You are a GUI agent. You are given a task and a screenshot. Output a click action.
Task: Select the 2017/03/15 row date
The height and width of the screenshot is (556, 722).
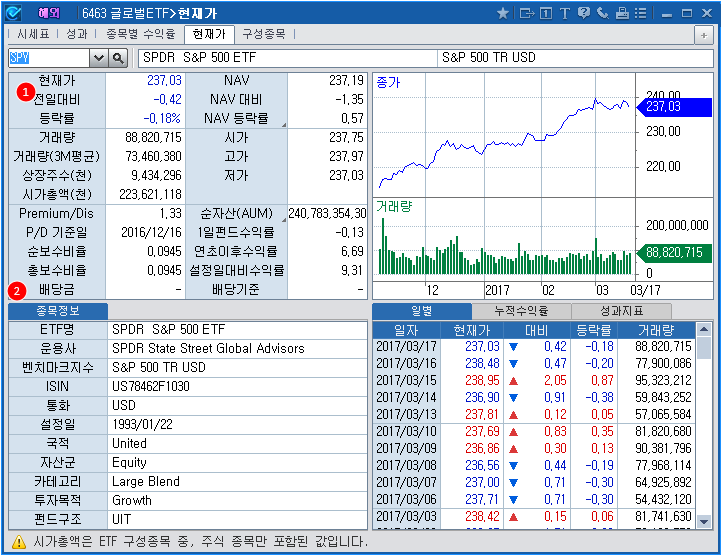point(406,380)
